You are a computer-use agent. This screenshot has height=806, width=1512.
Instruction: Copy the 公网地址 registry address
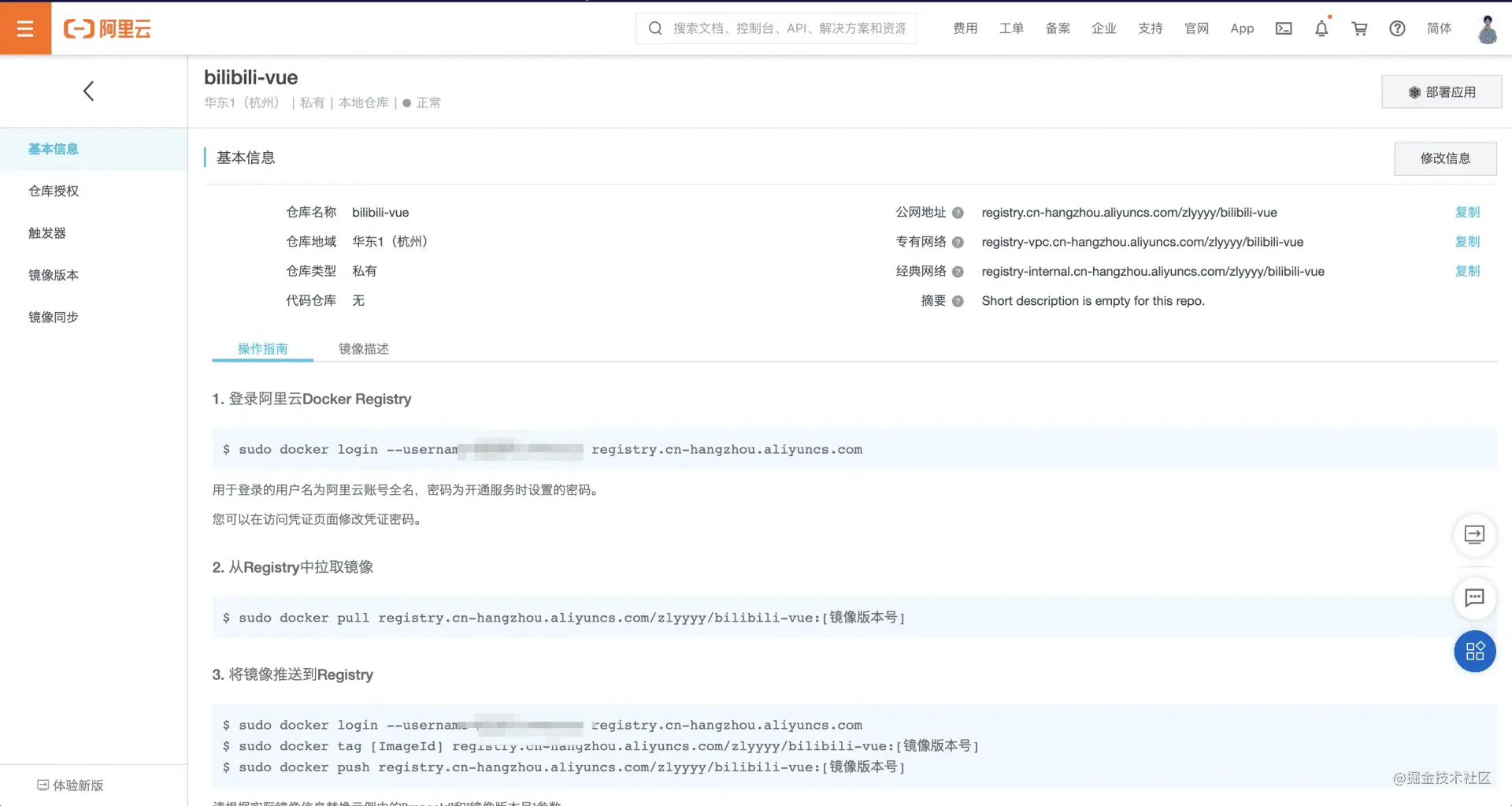point(1467,212)
